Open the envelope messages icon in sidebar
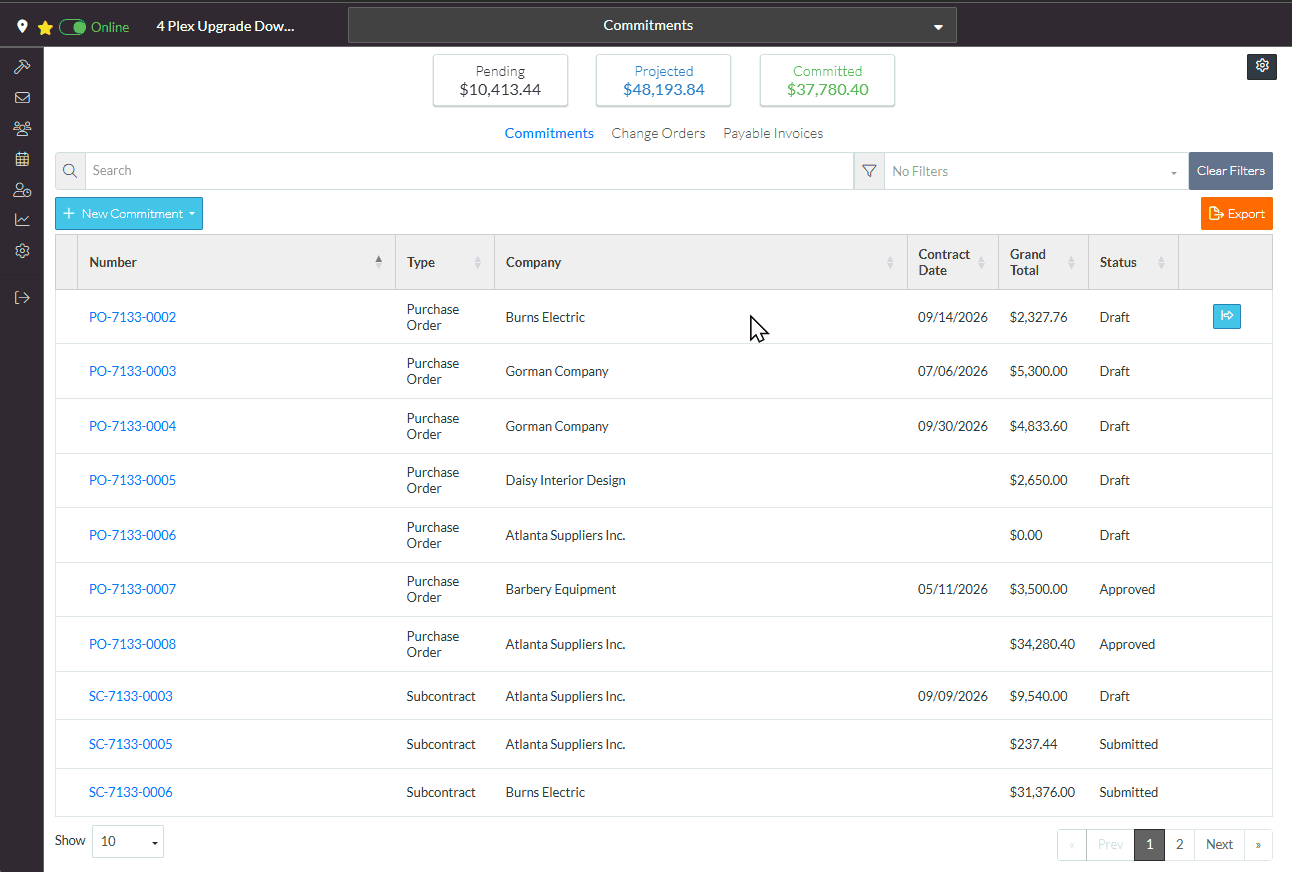 (x=22, y=98)
